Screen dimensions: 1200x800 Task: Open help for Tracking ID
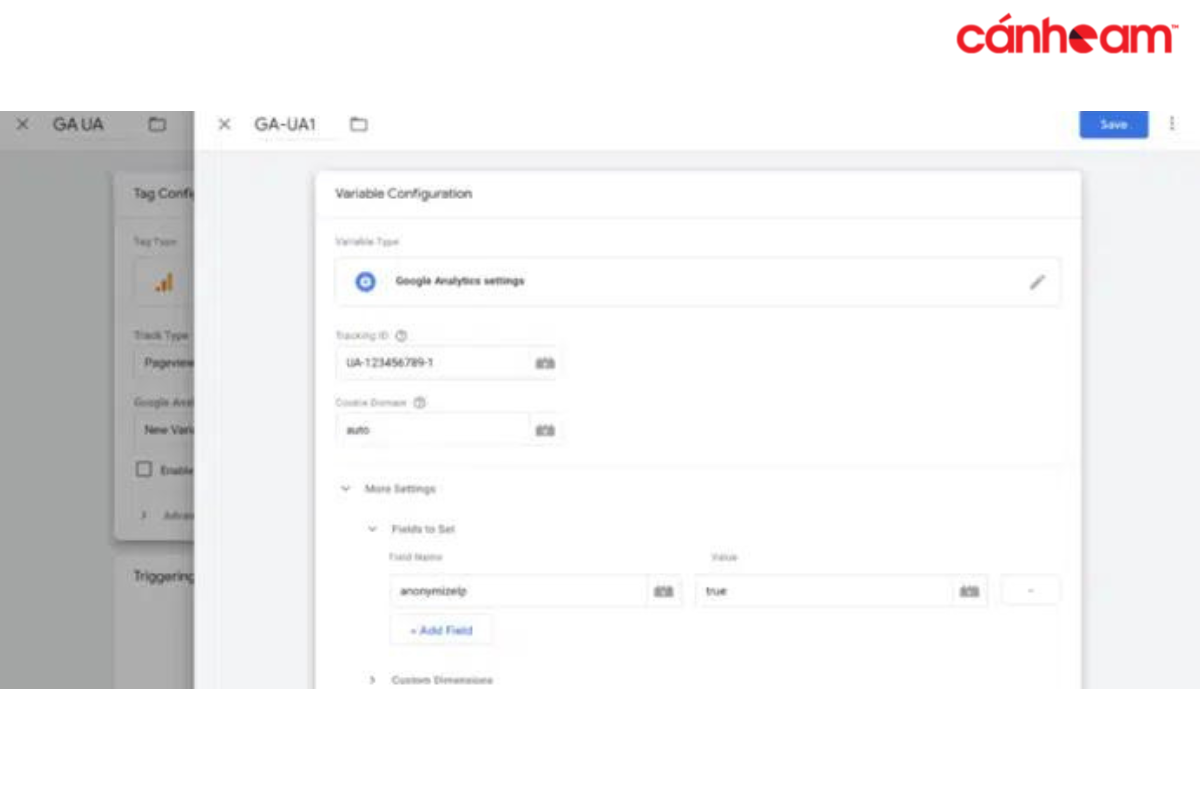click(x=401, y=336)
